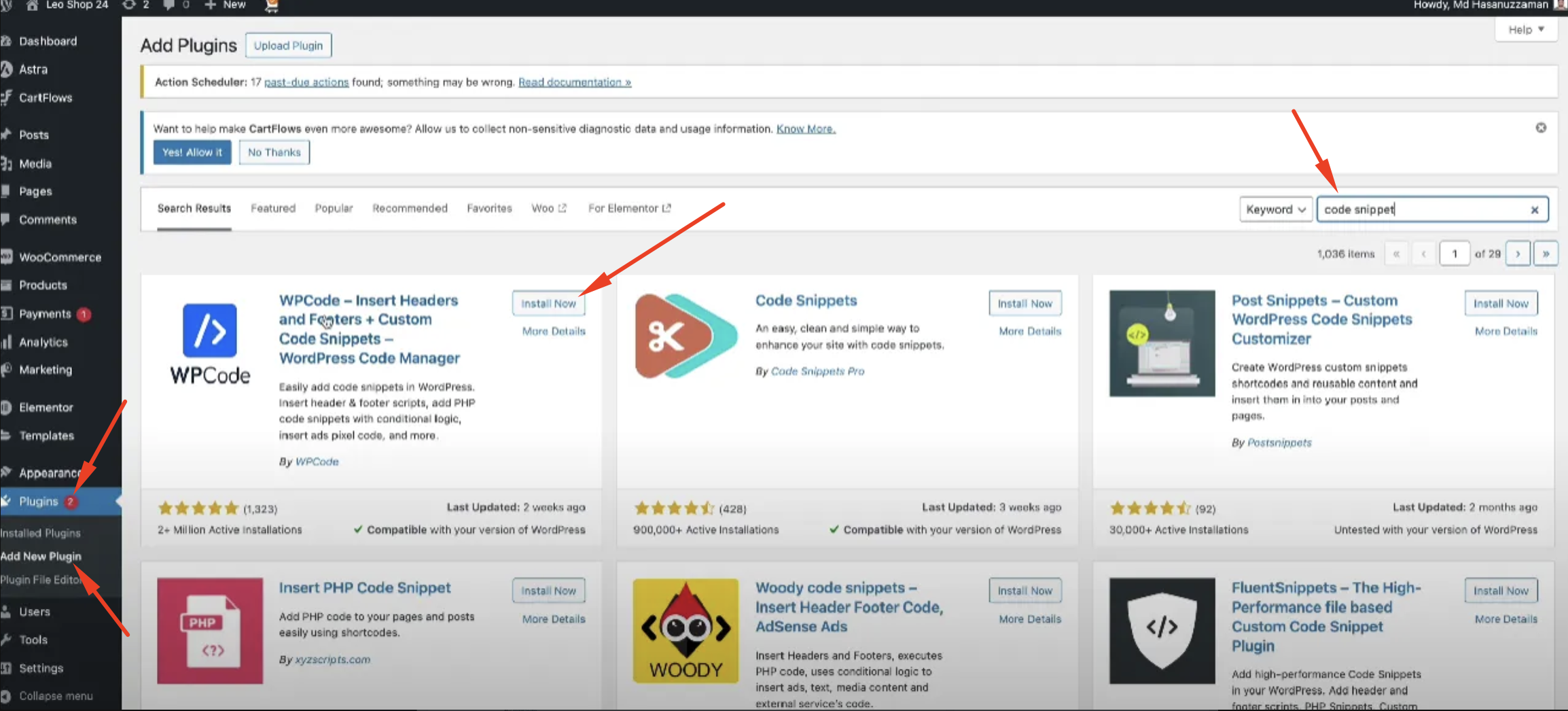Open the Payments menu with the badge
Image resolution: width=1568 pixels, height=711 pixels.
pos(45,314)
